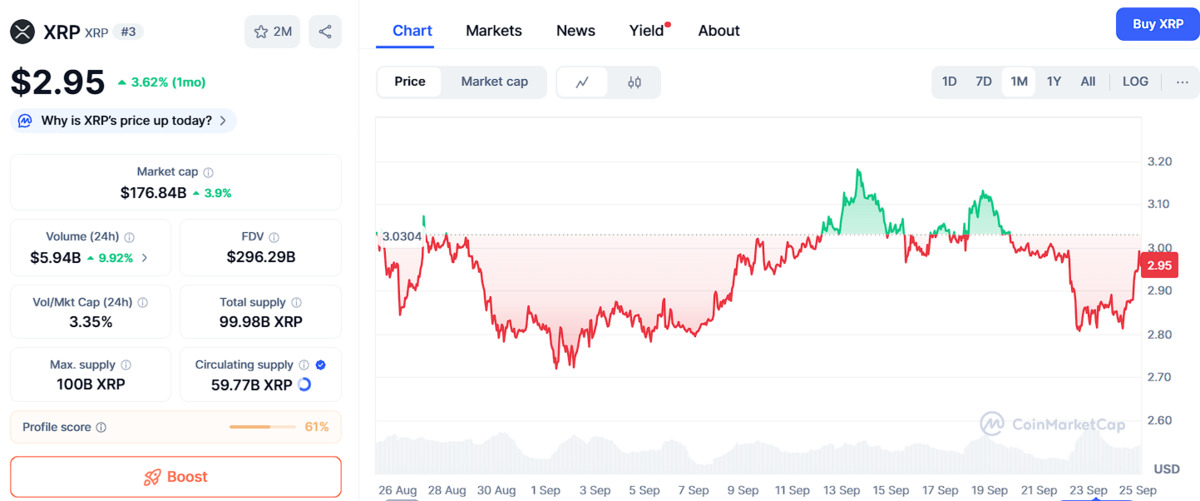
Task: Click the 100B XRP max supply value
Action: tap(91, 385)
